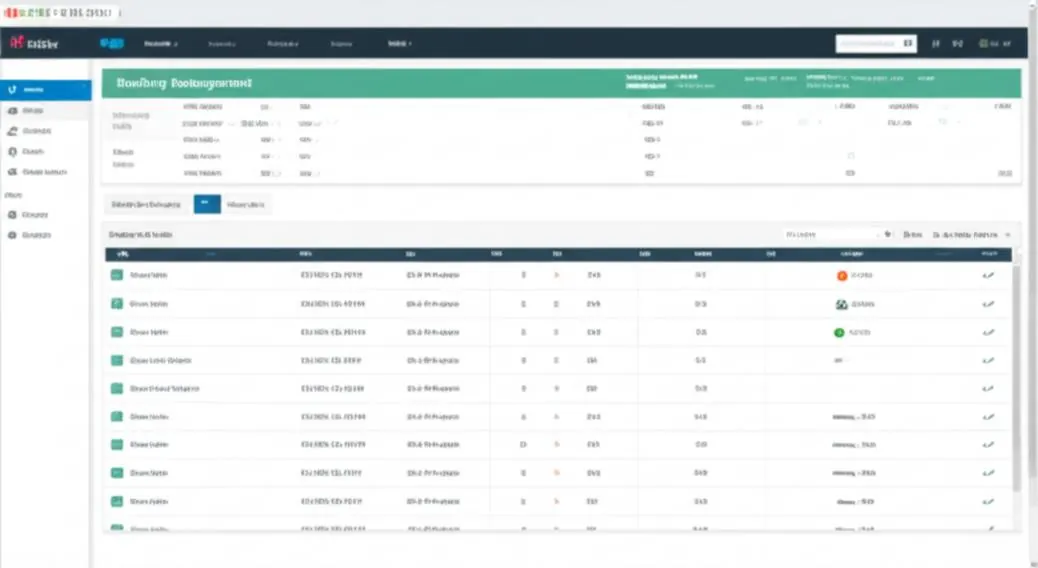Click the gray tab left of the blue tab
1038x568 pixels.
[x=146, y=205]
